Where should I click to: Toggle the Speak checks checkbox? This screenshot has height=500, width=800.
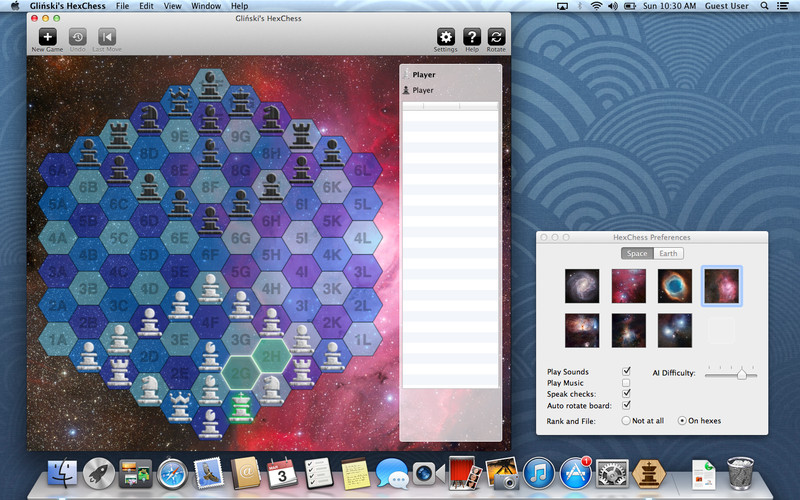[x=626, y=393]
